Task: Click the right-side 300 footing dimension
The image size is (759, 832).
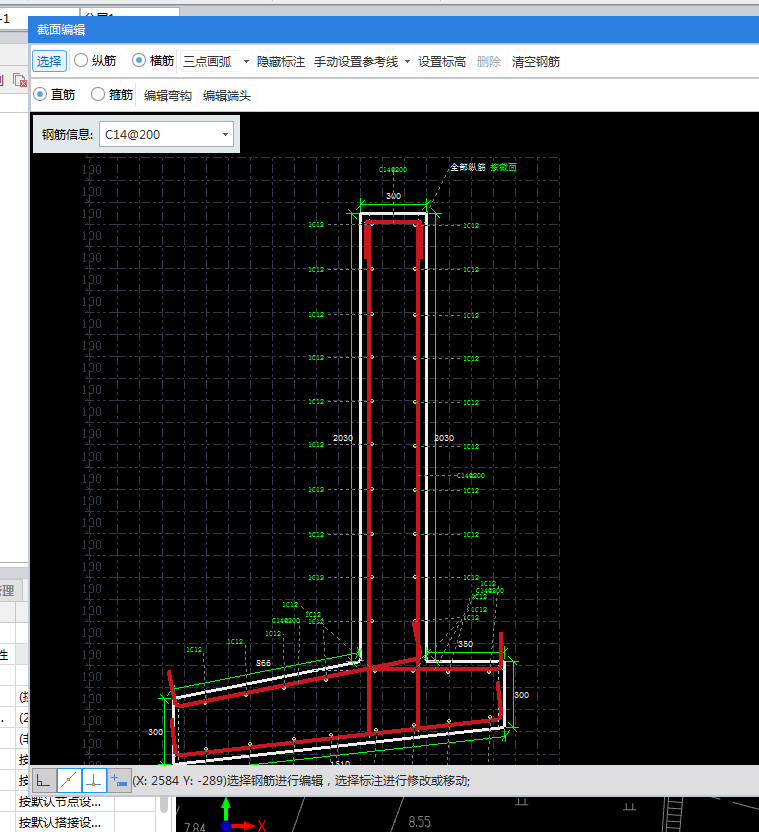Action: click(522, 695)
